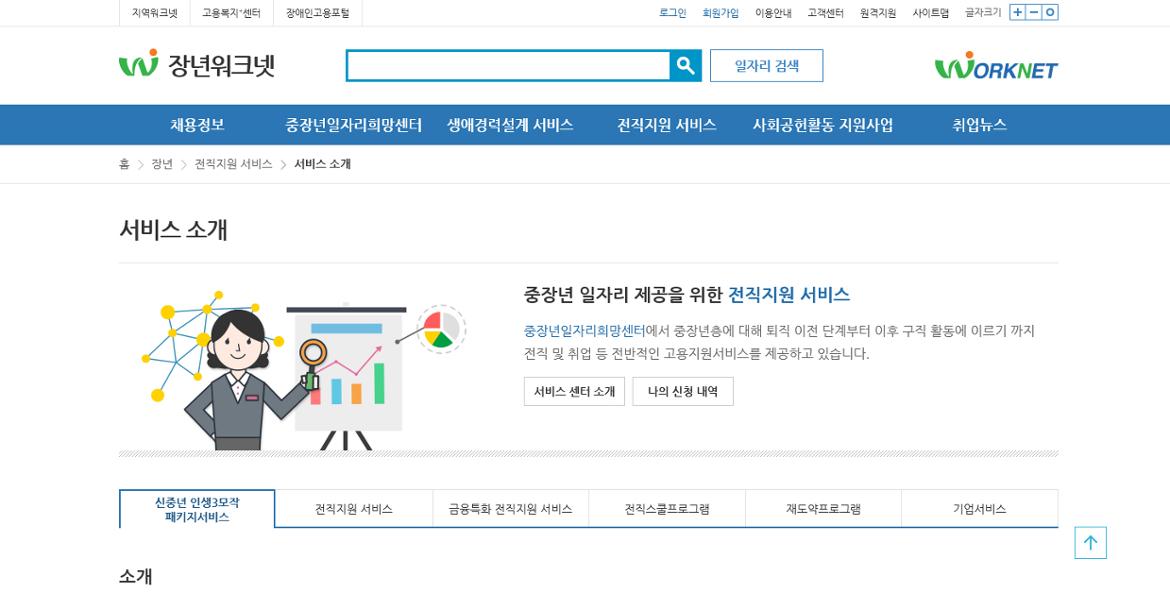
Task: Open the WORKNET logo link
Action: (995, 66)
